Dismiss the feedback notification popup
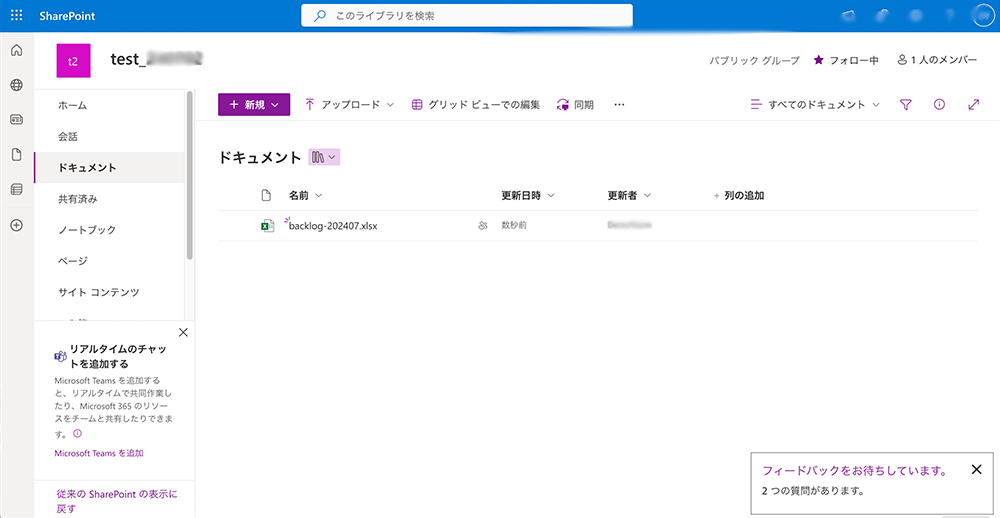Image resolution: width=1000 pixels, height=518 pixels. pos(977,469)
